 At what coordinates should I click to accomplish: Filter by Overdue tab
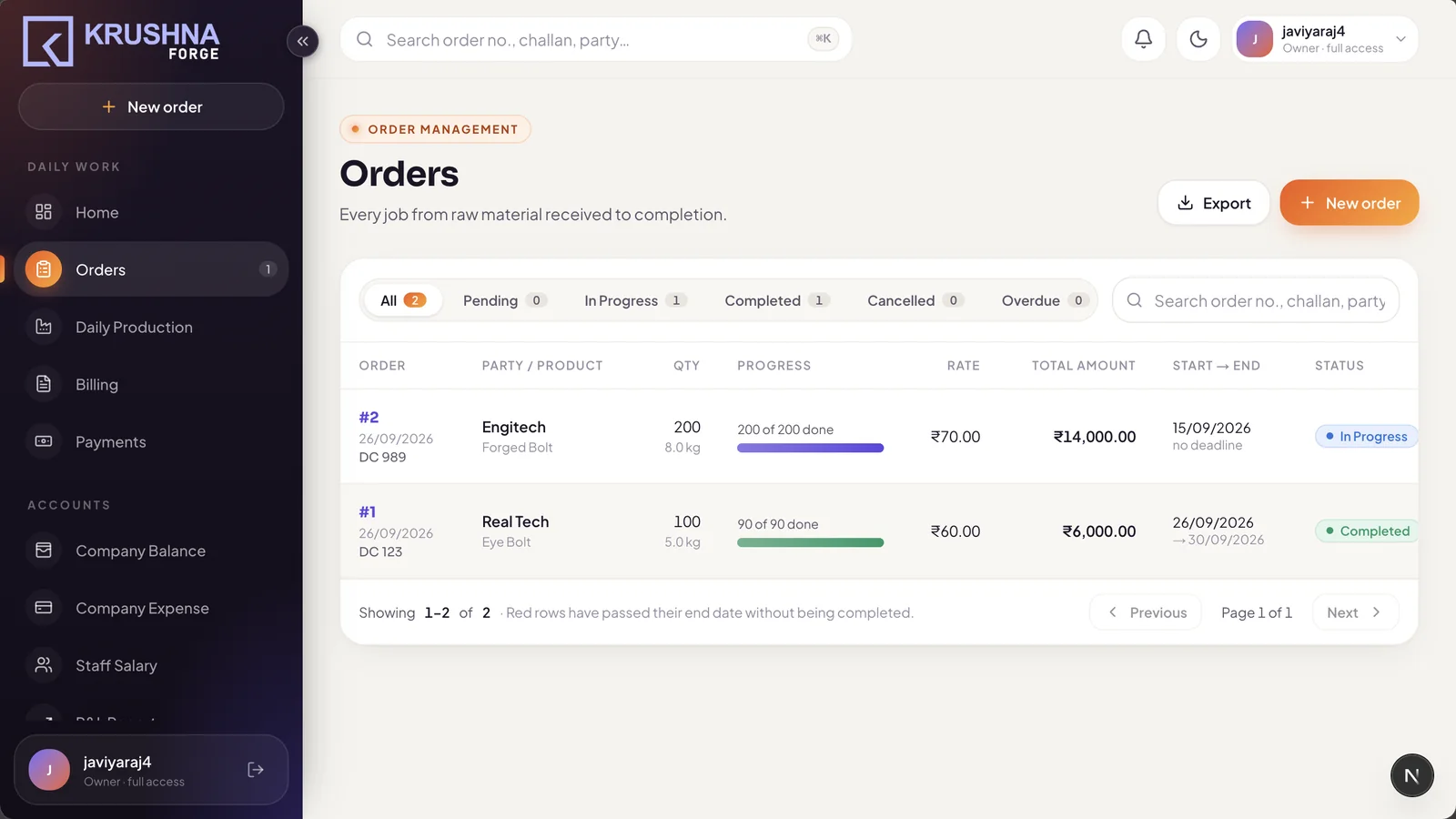coord(1045,300)
